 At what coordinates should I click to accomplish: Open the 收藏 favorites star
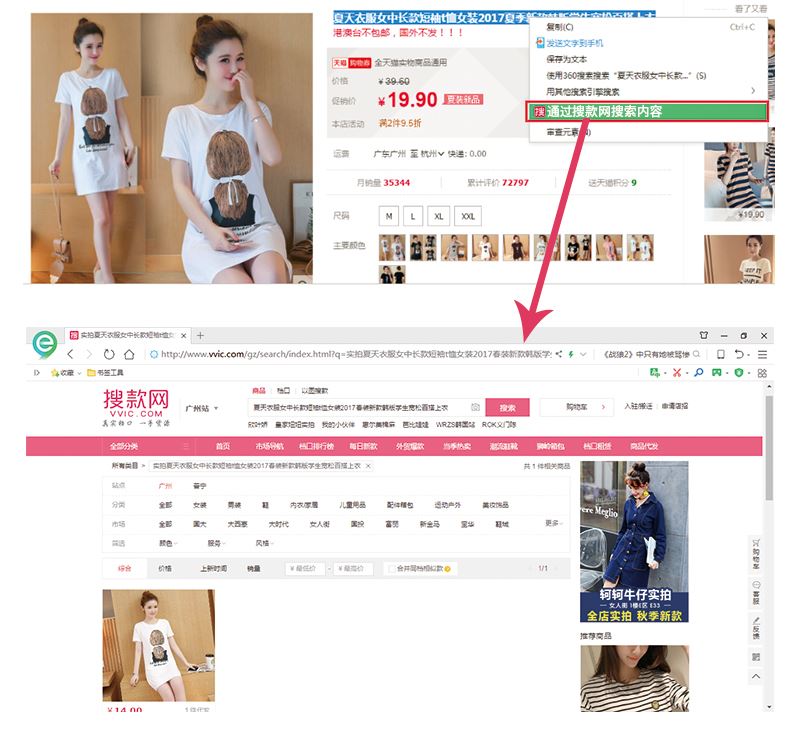click(55, 373)
